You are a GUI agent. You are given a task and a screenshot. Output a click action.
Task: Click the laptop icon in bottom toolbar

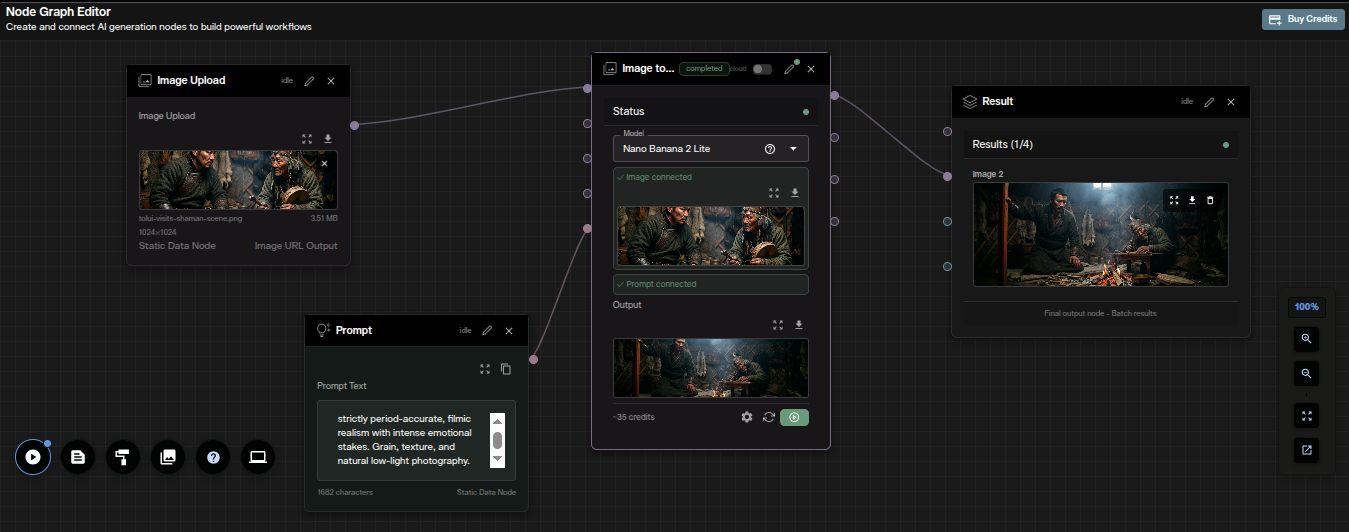258,457
